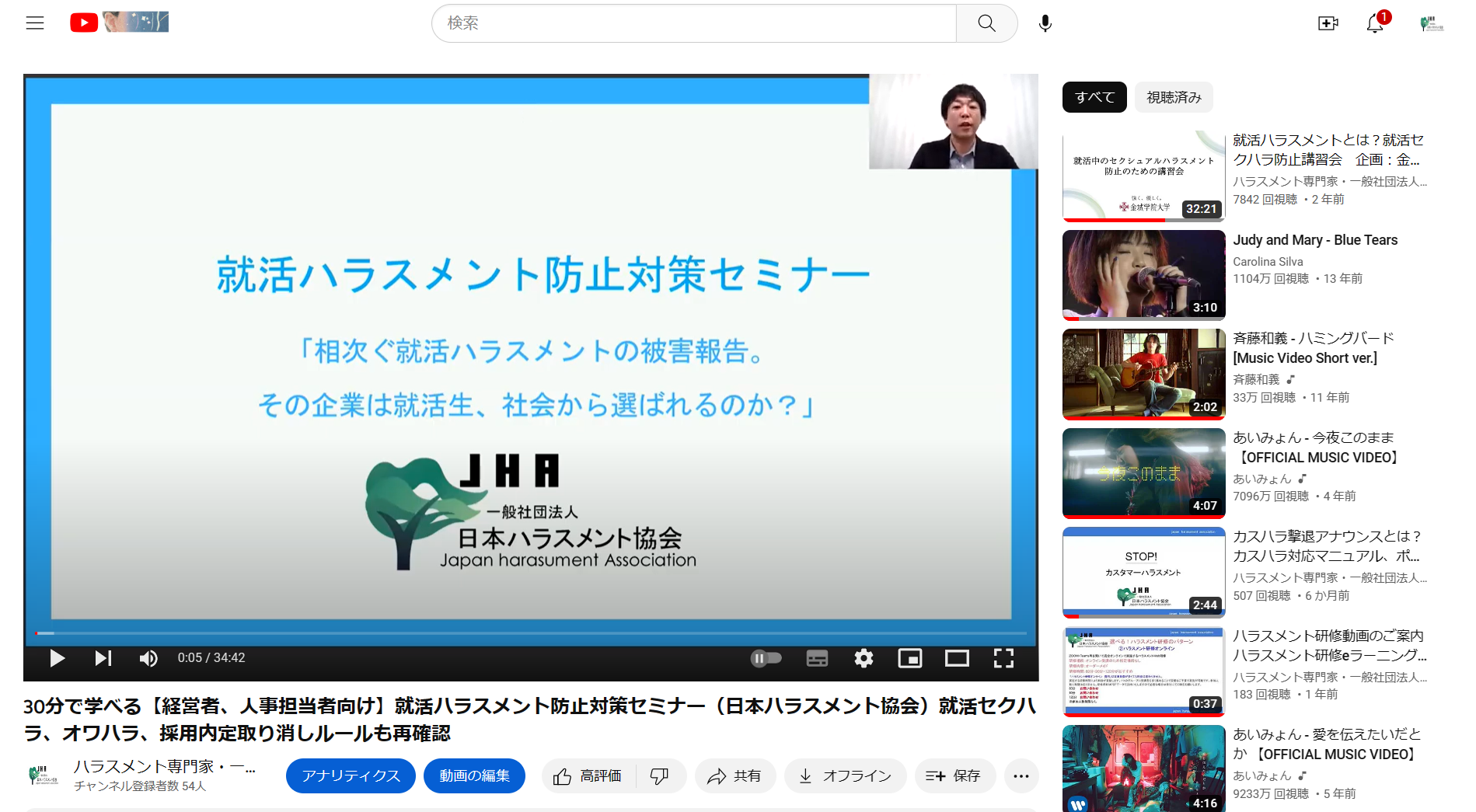Click the 検索 search field
The height and width of the screenshot is (812, 1476).
[x=694, y=23]
